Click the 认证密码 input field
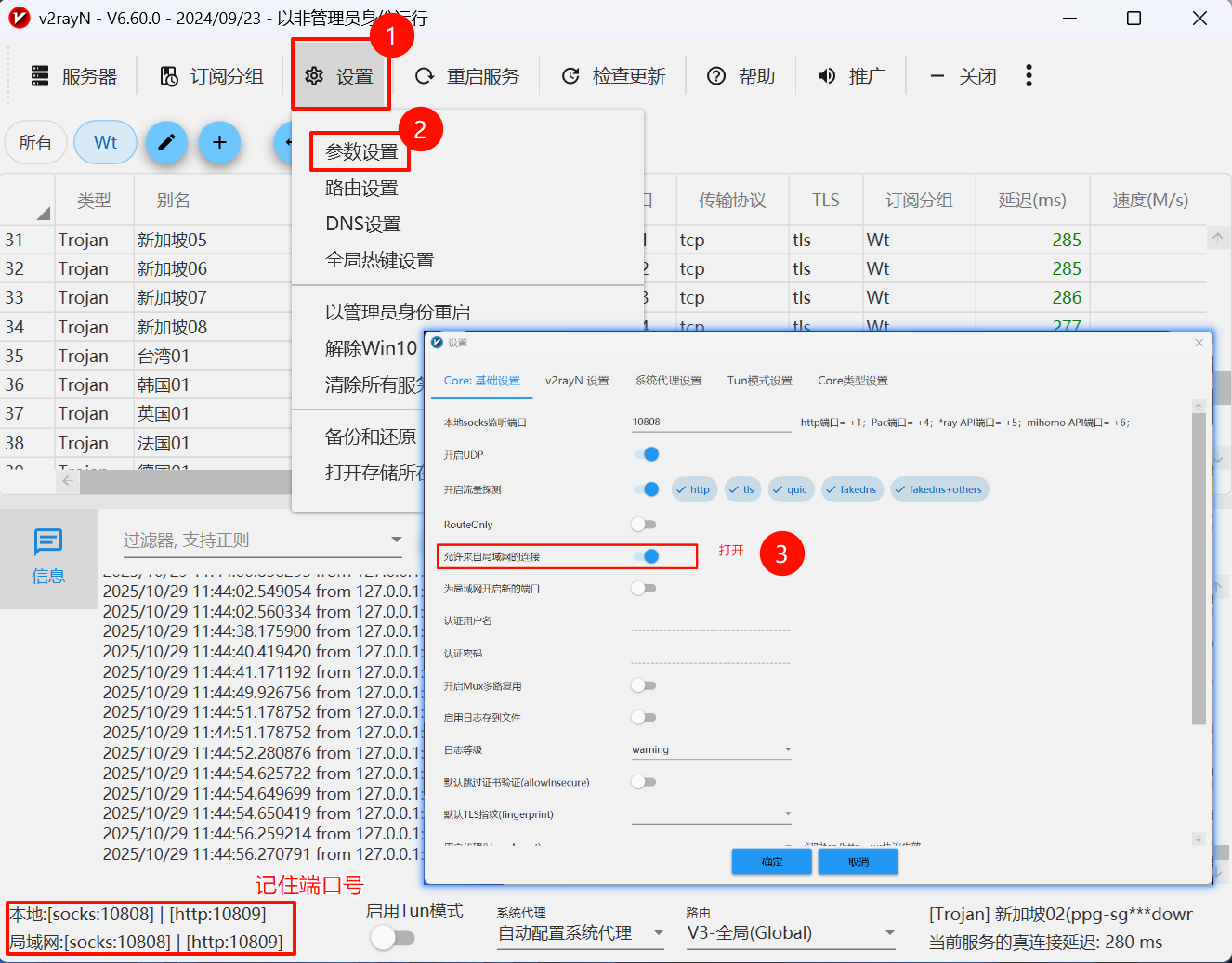This screenshot has width=1232, height=963. click(x=710, y=653)
